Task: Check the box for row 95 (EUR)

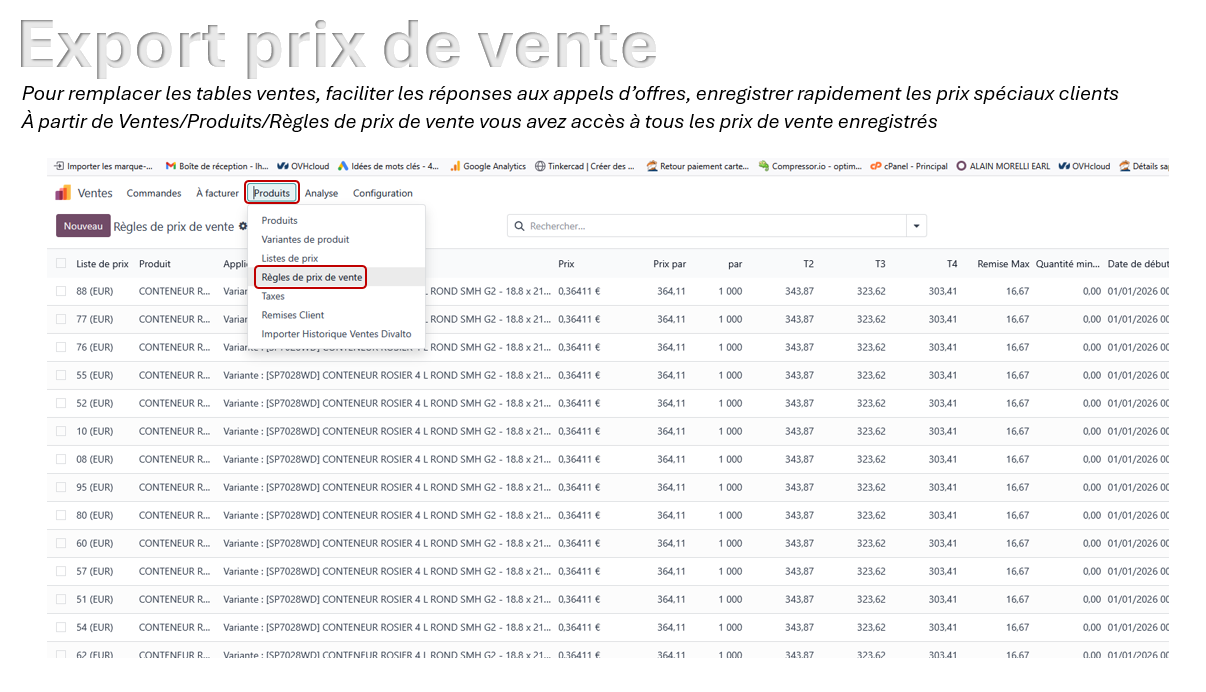Action: (61, 487)
